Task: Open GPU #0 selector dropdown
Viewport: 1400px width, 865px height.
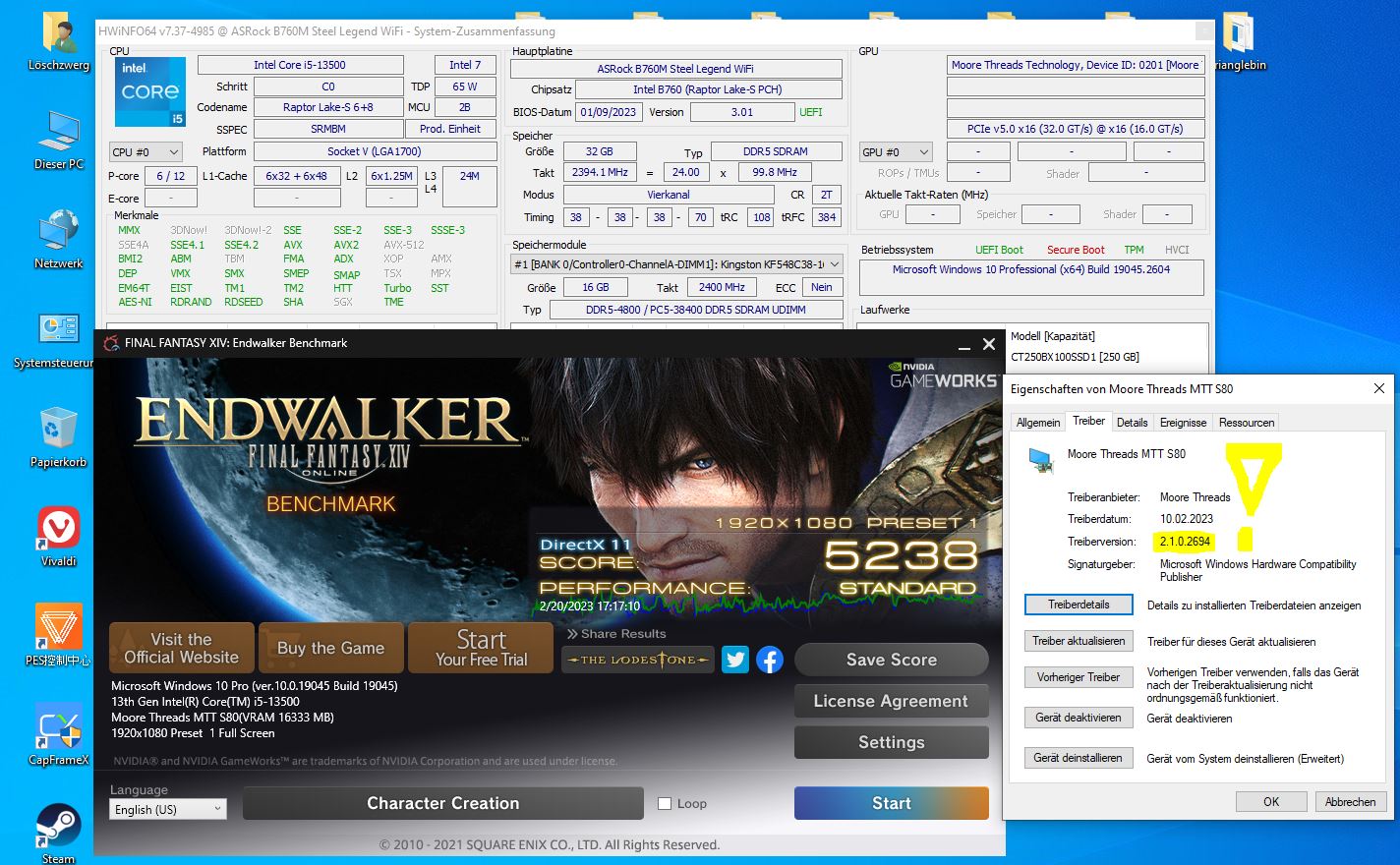Action: pos(896,151)
